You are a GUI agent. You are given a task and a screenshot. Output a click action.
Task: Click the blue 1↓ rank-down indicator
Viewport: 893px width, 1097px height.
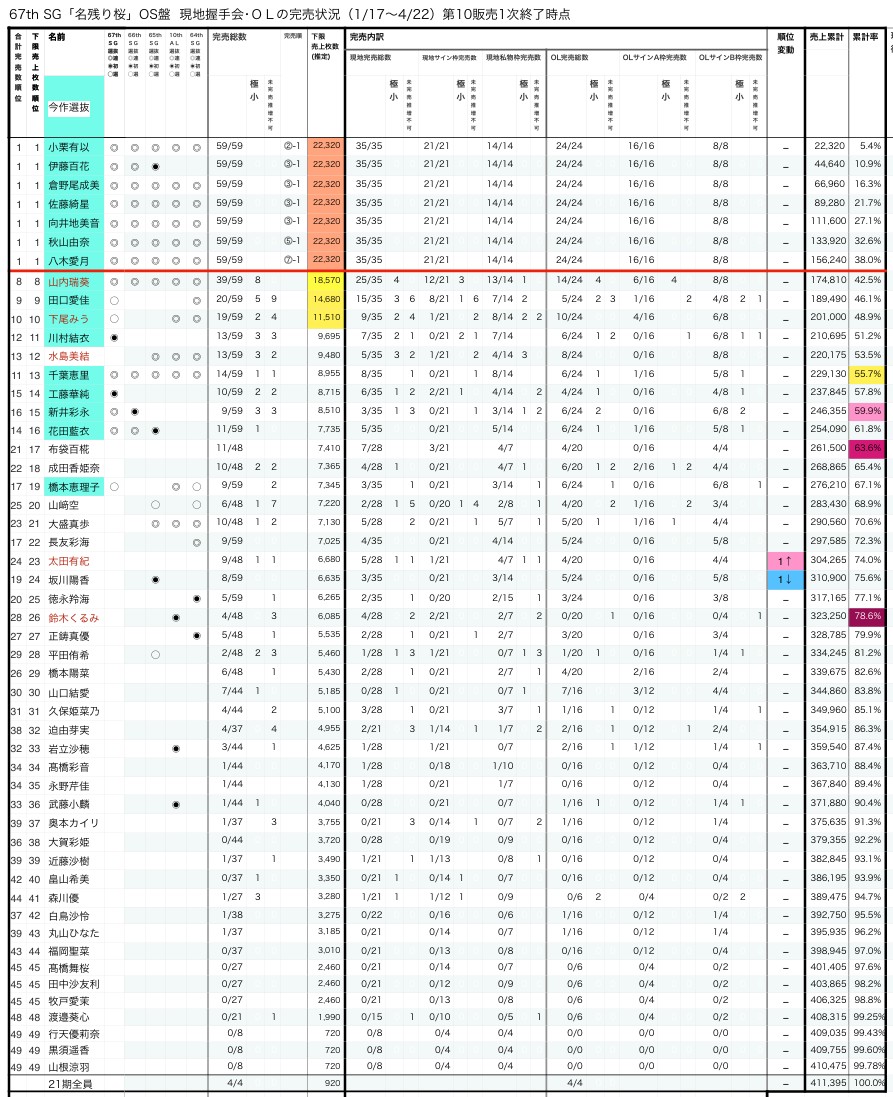[785, 579]
